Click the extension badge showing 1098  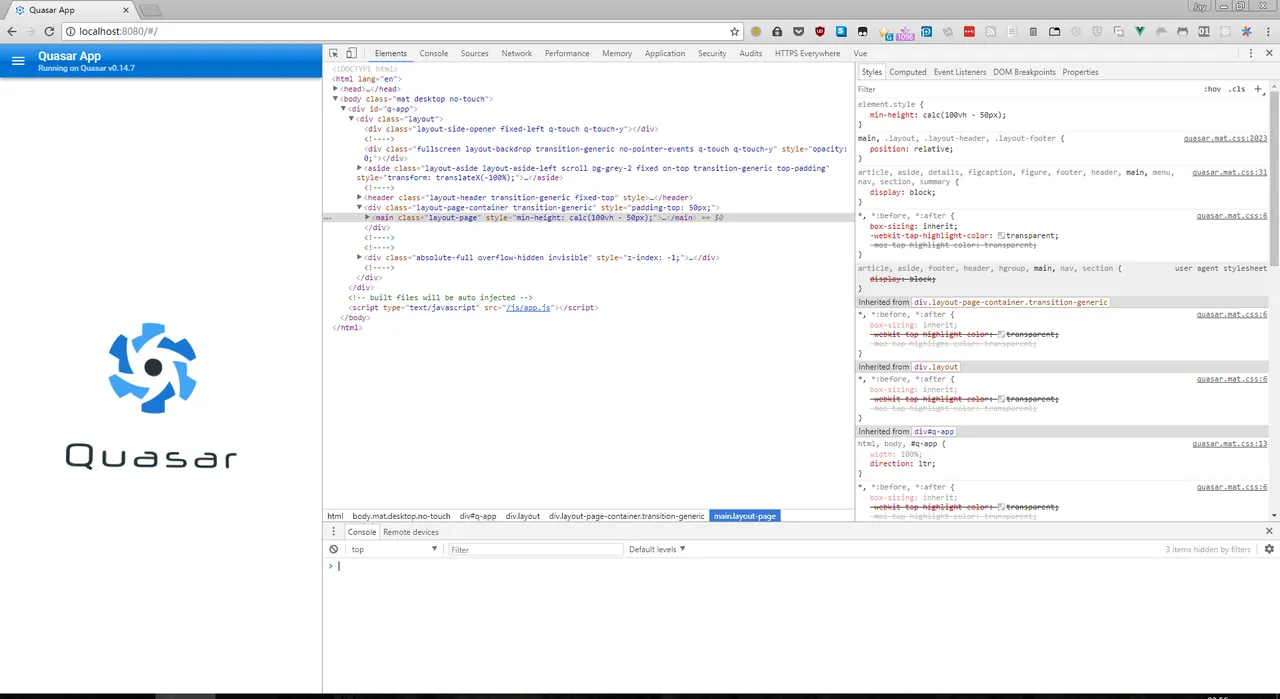[x=905, y=33]
